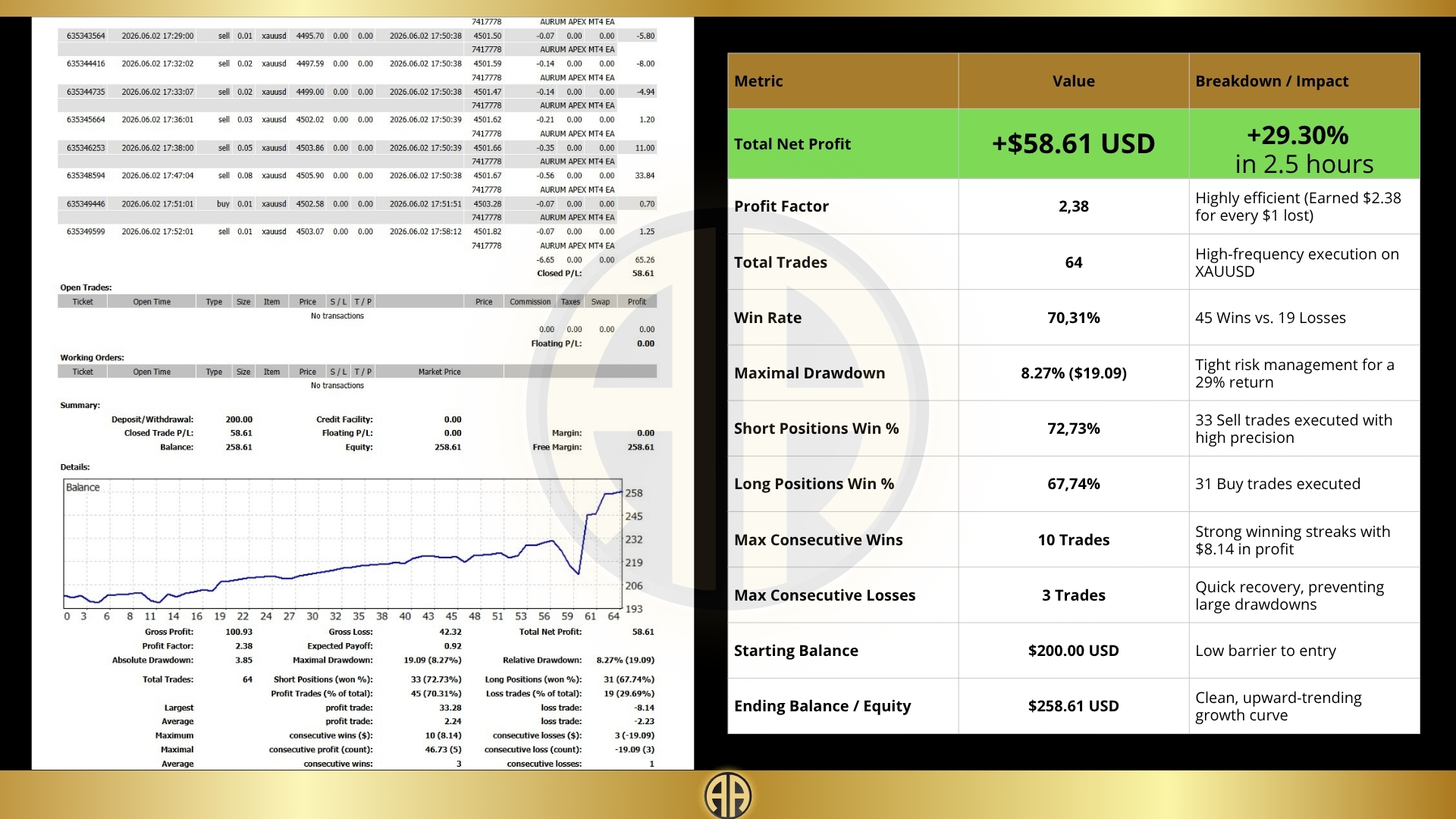Click the "+$58.61 USD" value
Screen dimensions: 1456x819
[1073, 144]
